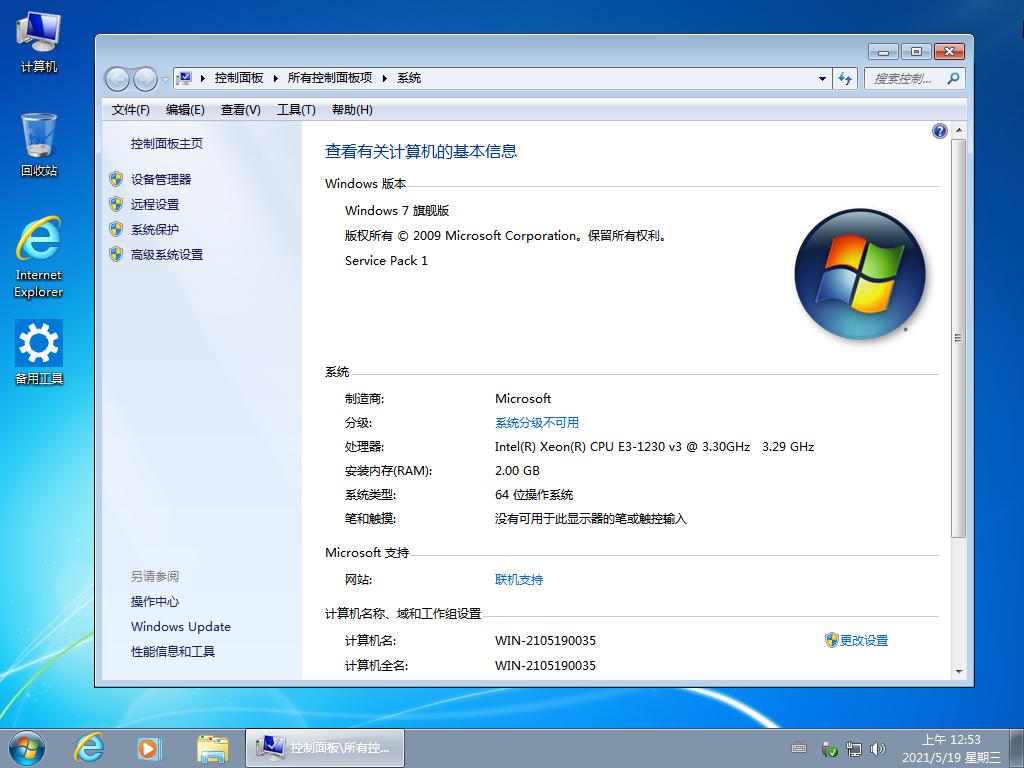Click the heading 查看有关计算机的基本信息
Viewport: 1024px width, 768px height.
click(x=421, y=152)
